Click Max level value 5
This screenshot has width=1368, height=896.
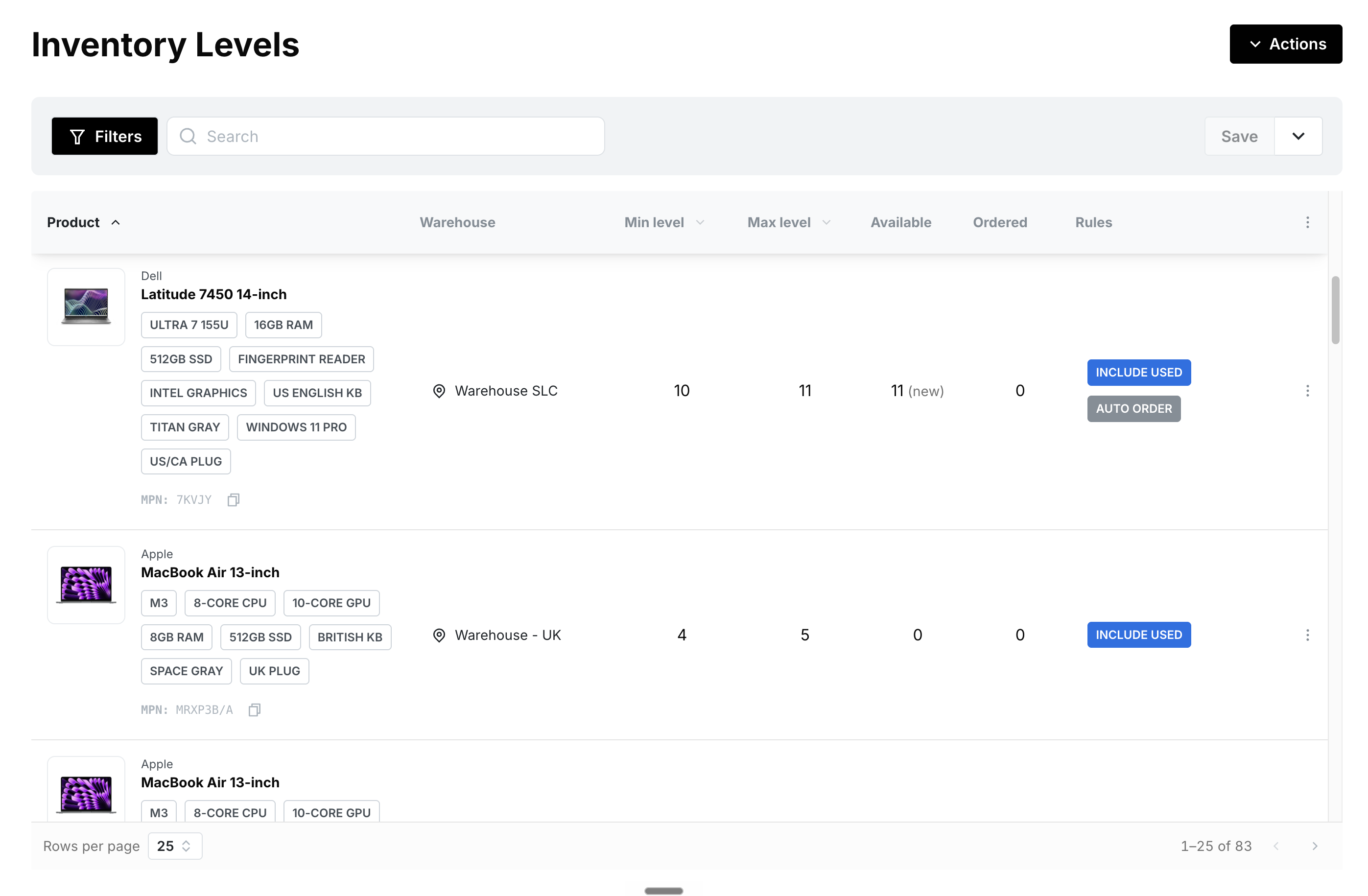tap(805, 635)
